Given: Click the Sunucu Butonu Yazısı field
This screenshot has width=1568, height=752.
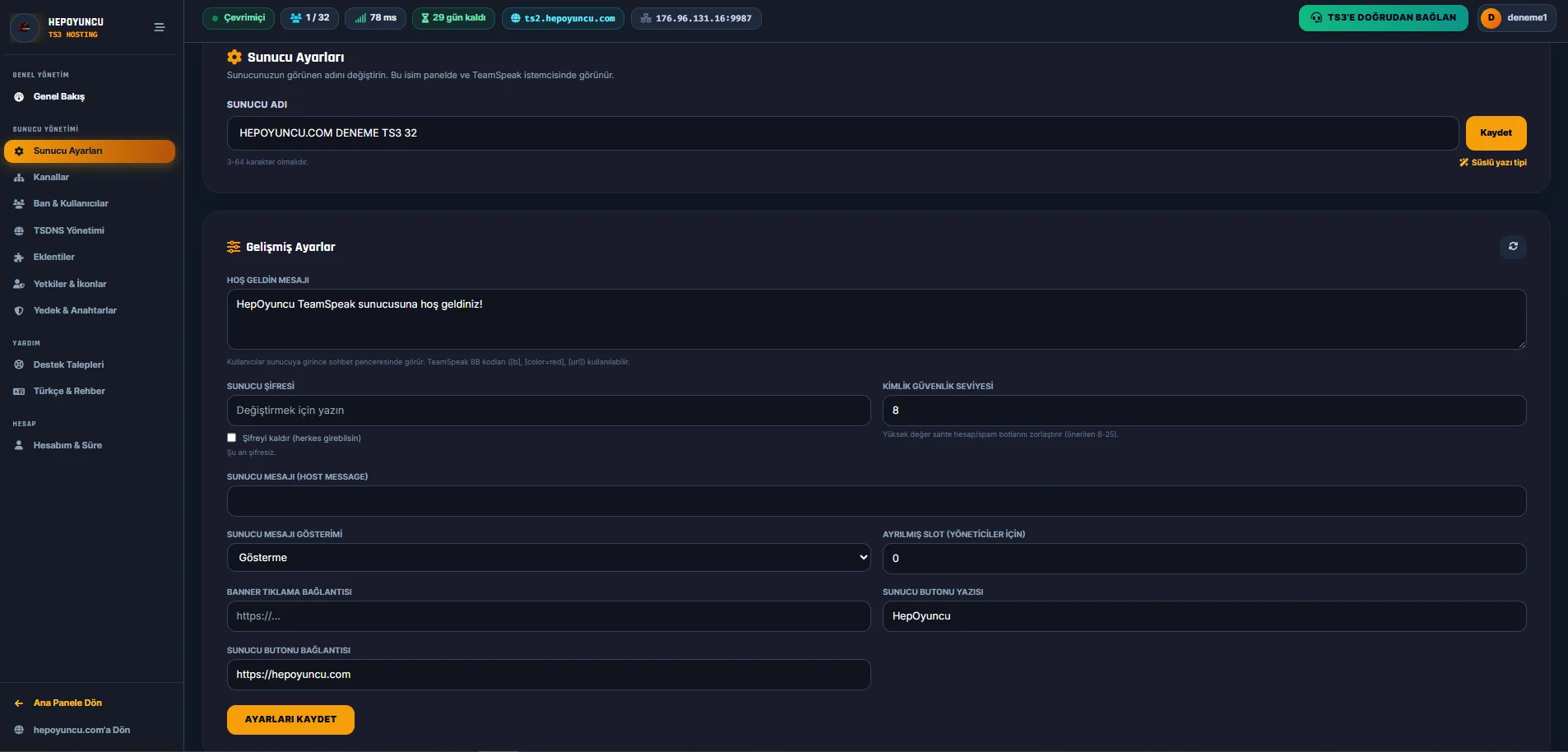Looking at the screenshot, I should point(1204,616).
